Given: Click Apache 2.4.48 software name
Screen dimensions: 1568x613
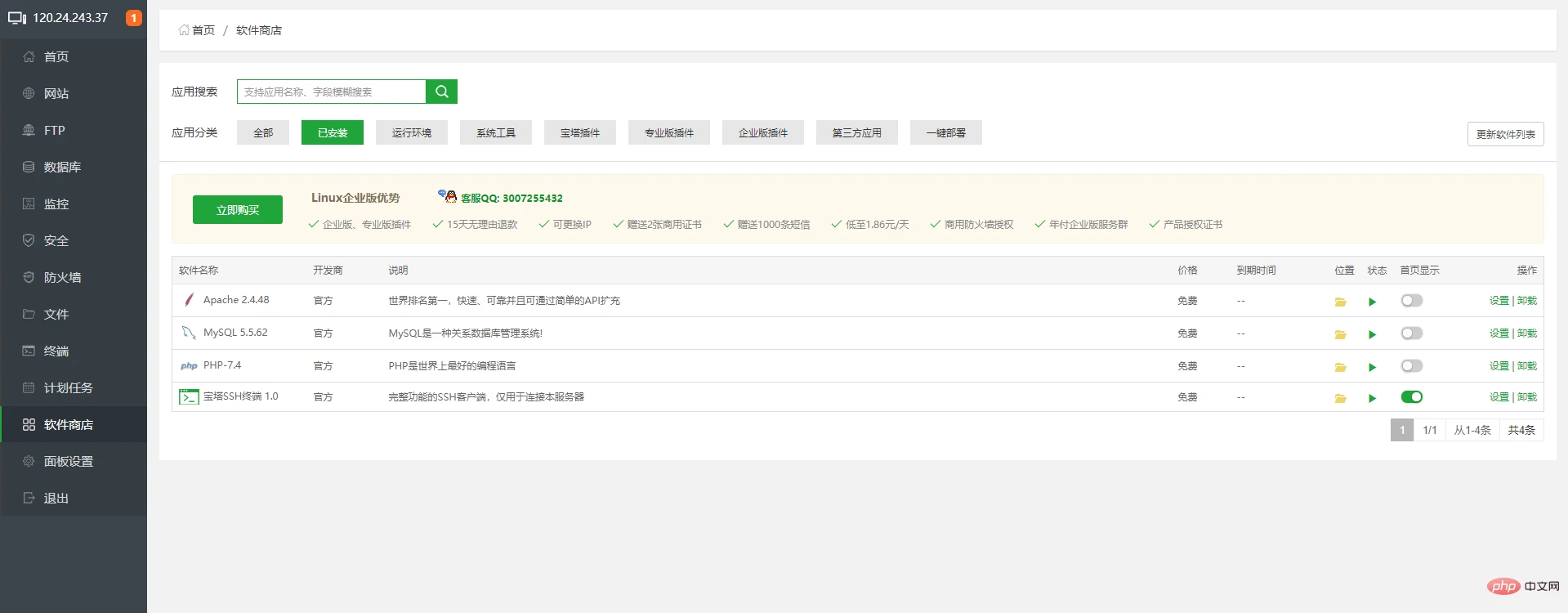Looking at the screenshot, I should coord(236,300).
